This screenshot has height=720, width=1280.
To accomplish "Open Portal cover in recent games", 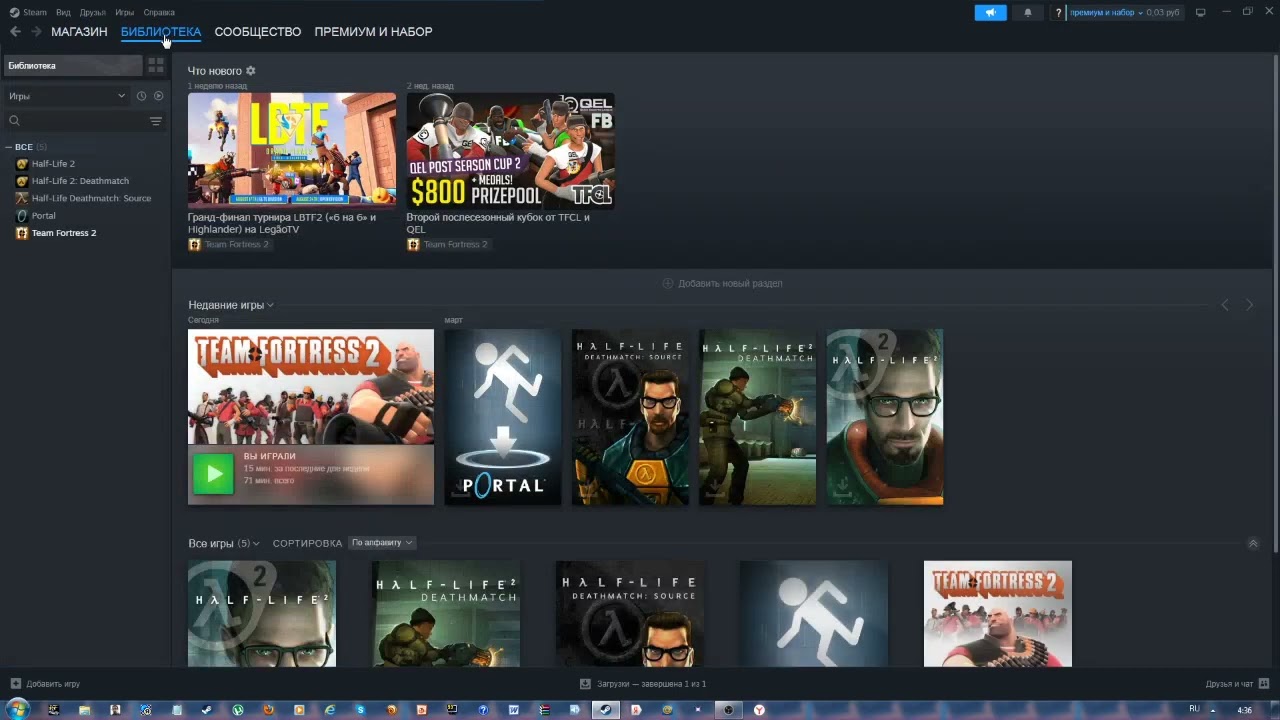I will (503, 417).
